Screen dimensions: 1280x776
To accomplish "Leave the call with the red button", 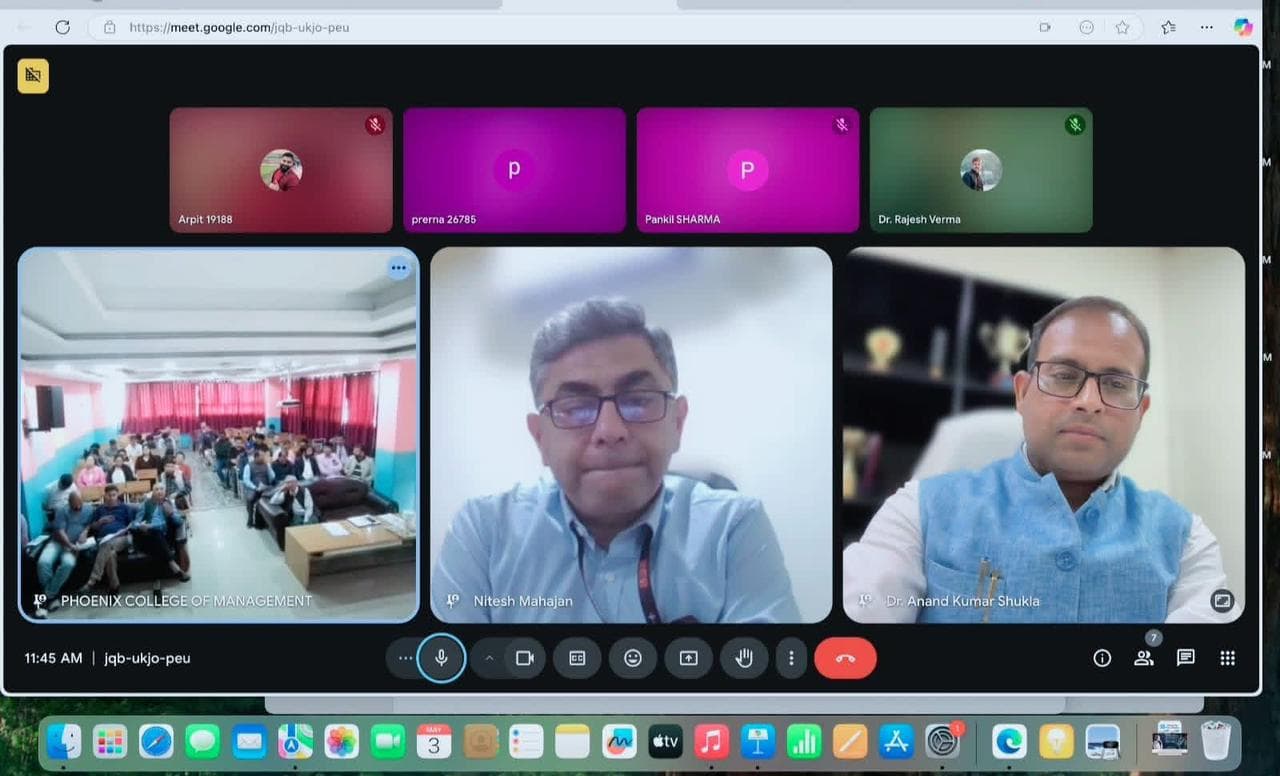I will pyautogui.click(x=845, y=658).
